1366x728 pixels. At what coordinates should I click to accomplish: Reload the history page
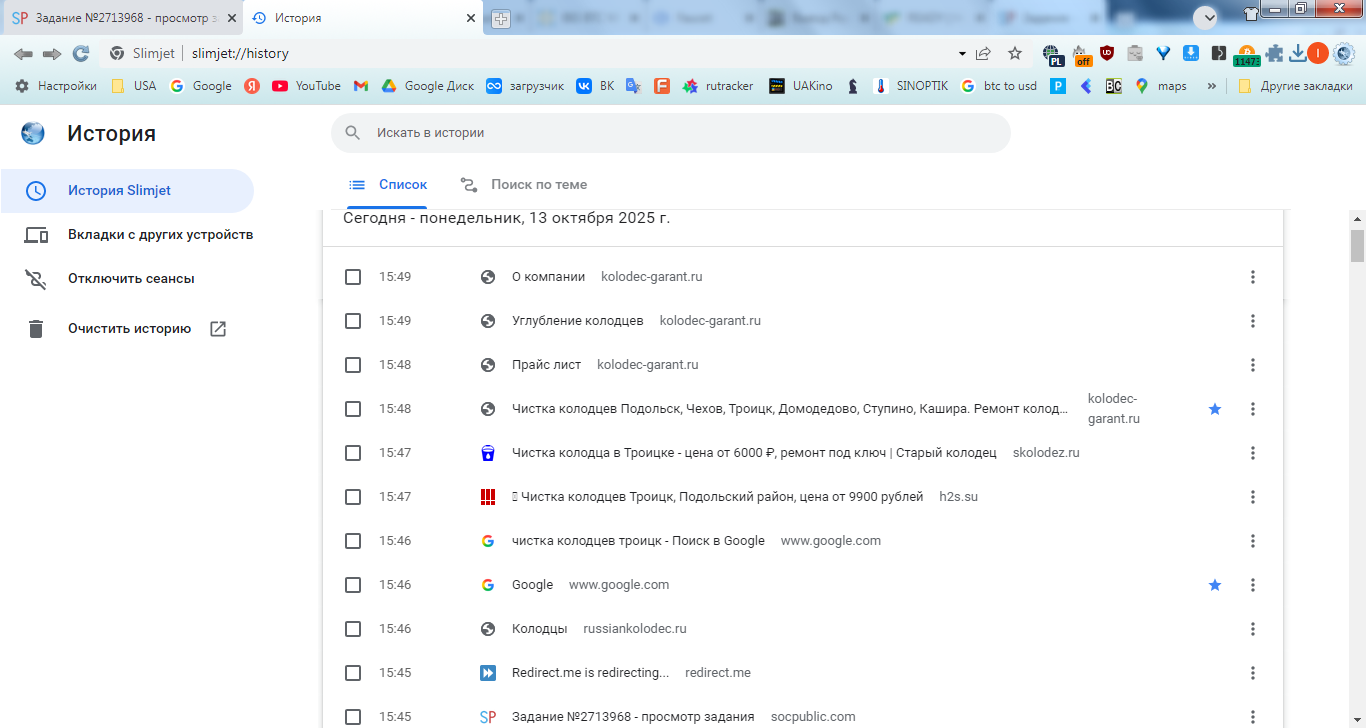(81, 54)
